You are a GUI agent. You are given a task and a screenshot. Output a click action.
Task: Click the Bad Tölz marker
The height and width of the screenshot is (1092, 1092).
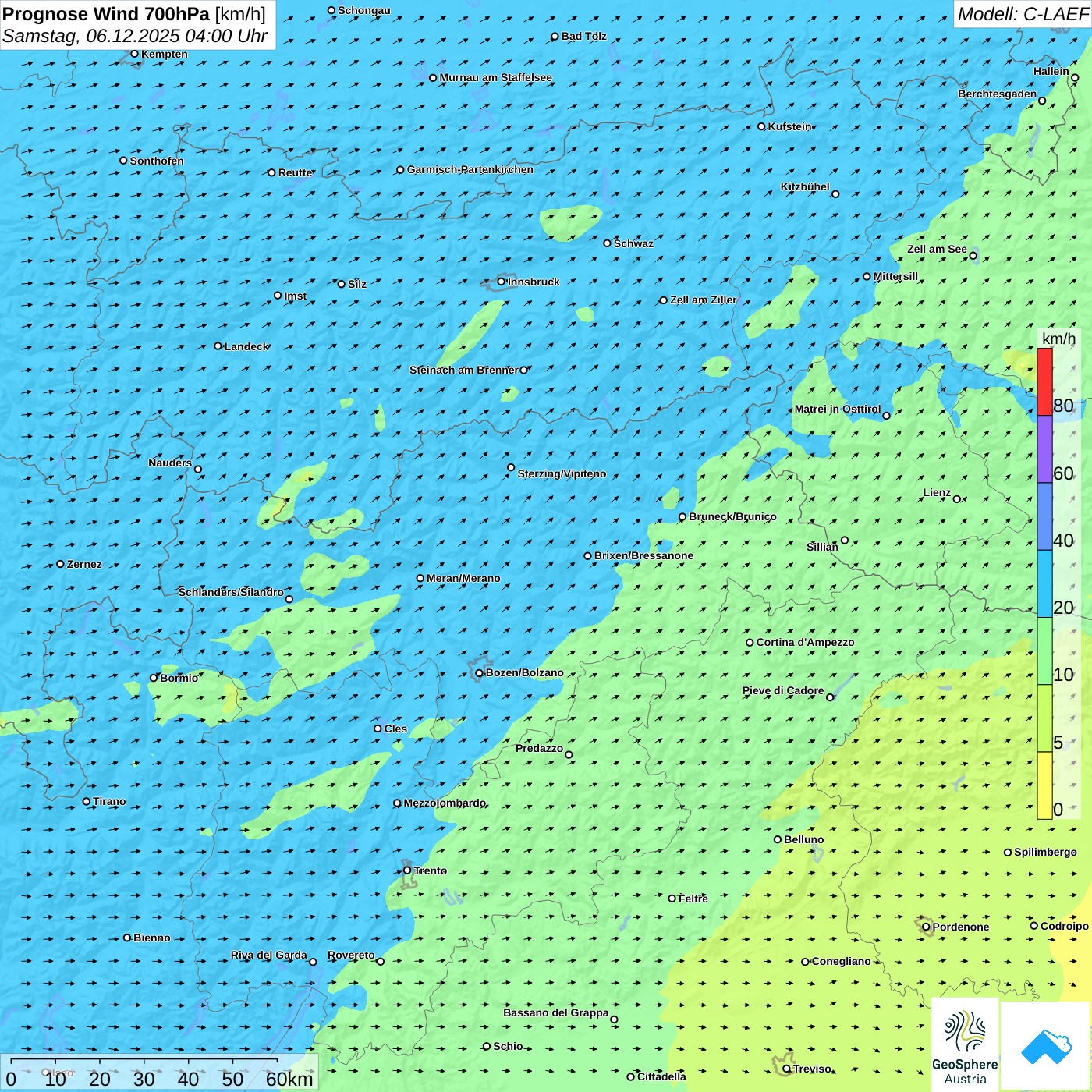(x=555, y=37)
